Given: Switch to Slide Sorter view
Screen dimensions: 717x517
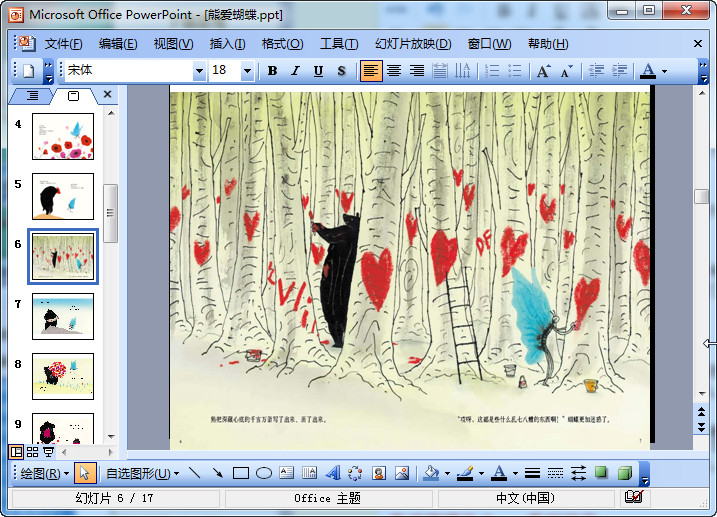Looking at the screenshot, I should tap(32, 452).
